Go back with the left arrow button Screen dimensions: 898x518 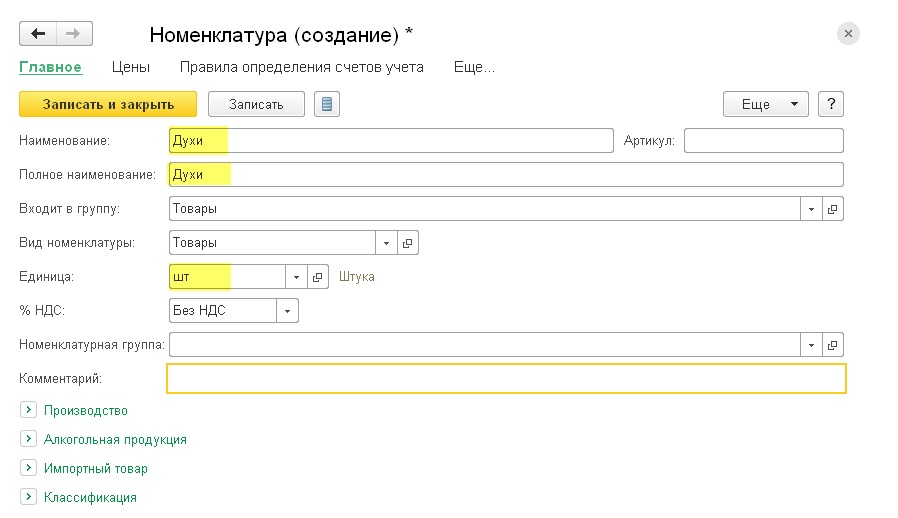(x=38, y=34)
